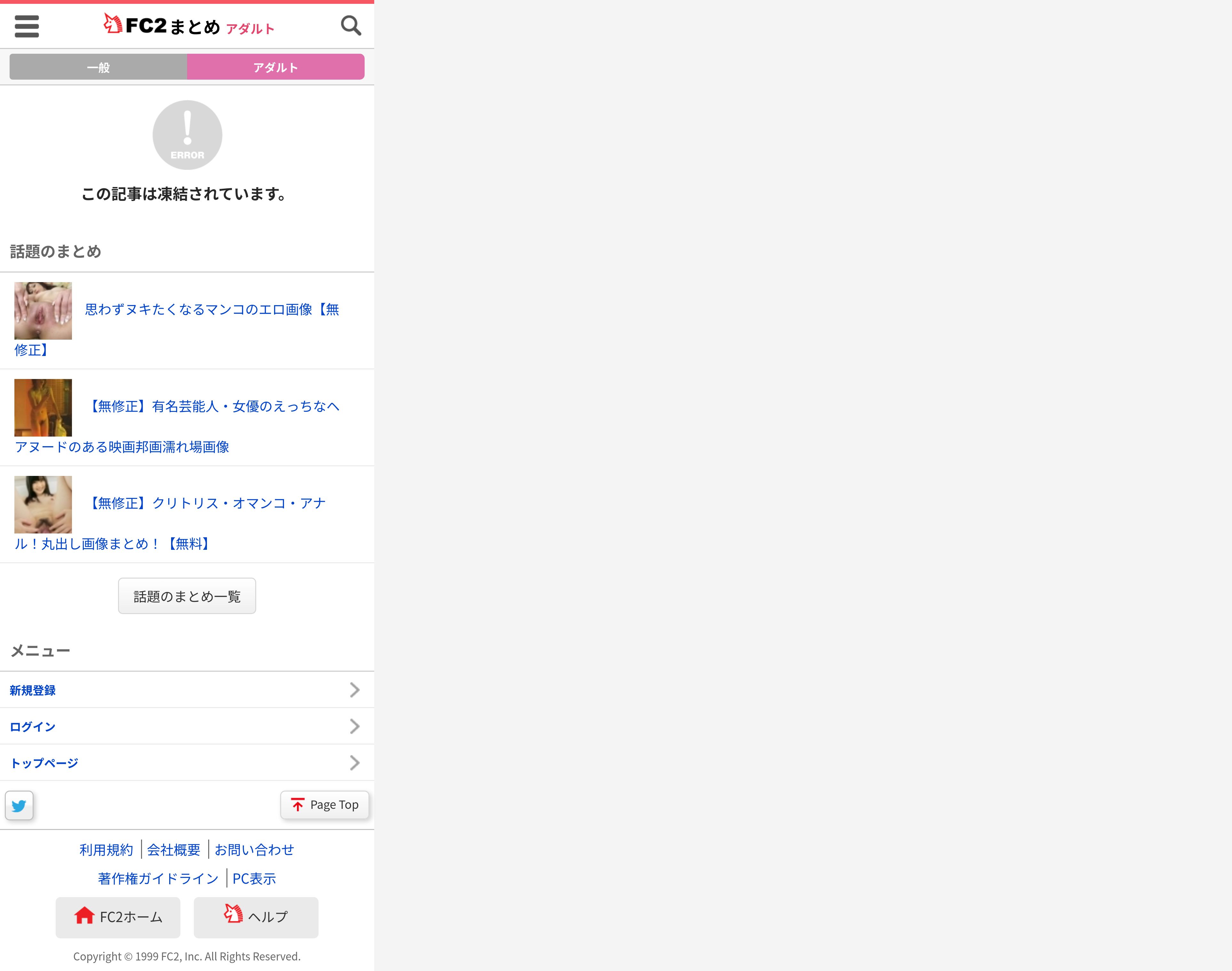This screenshot has width=1232, height=971.
Task: Click the search magnifier icon
Action: (351, 26)
